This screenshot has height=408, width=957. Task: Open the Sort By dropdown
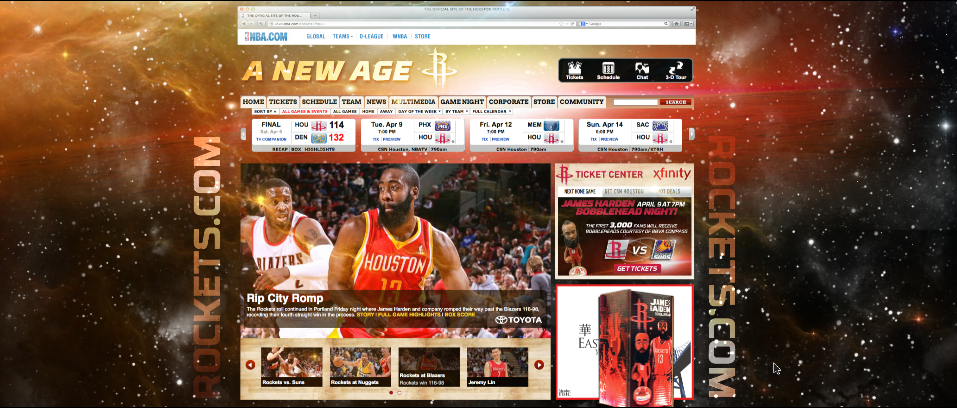click(265, 112)
